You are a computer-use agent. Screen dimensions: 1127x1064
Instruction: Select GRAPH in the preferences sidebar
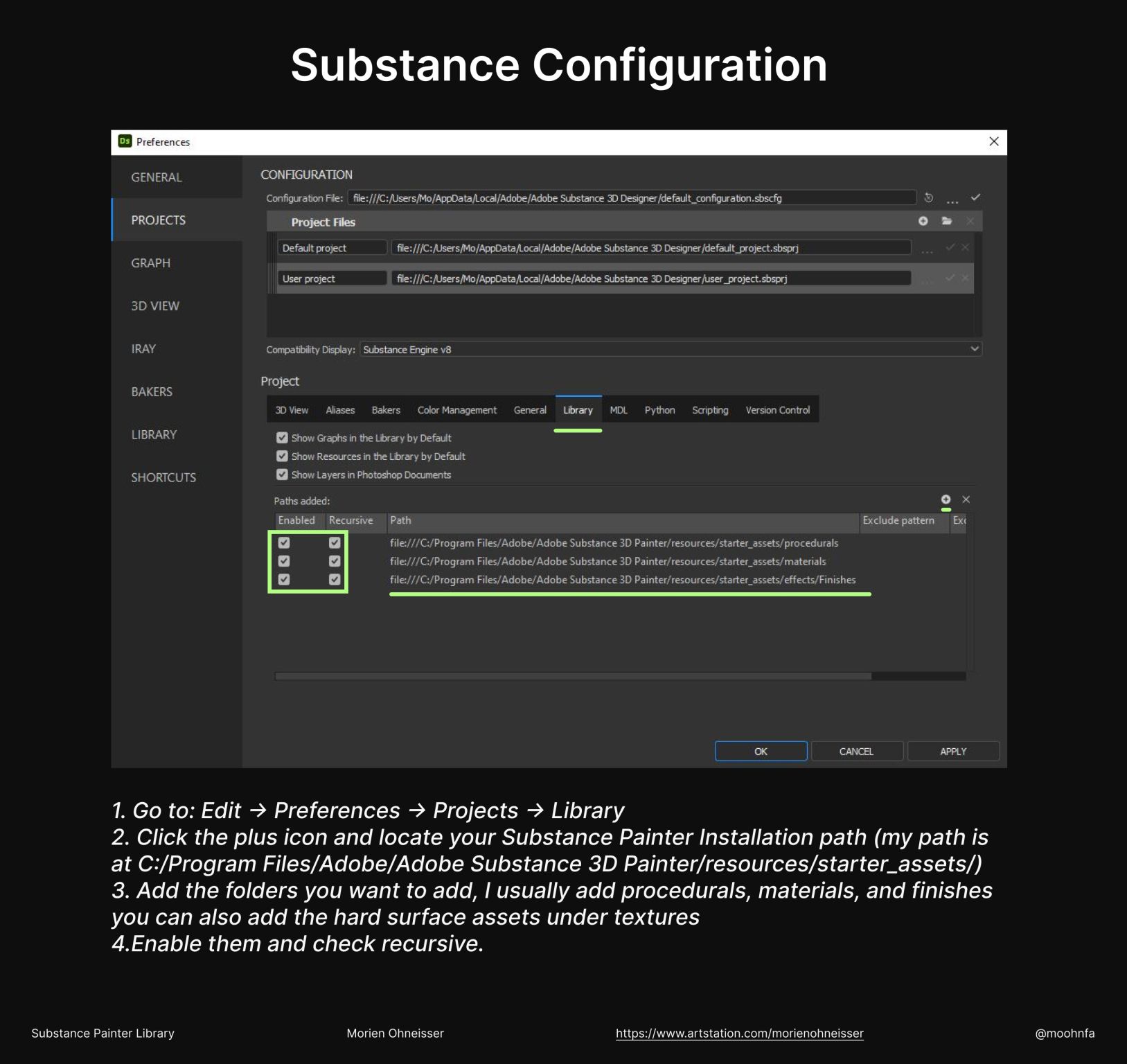151,263
